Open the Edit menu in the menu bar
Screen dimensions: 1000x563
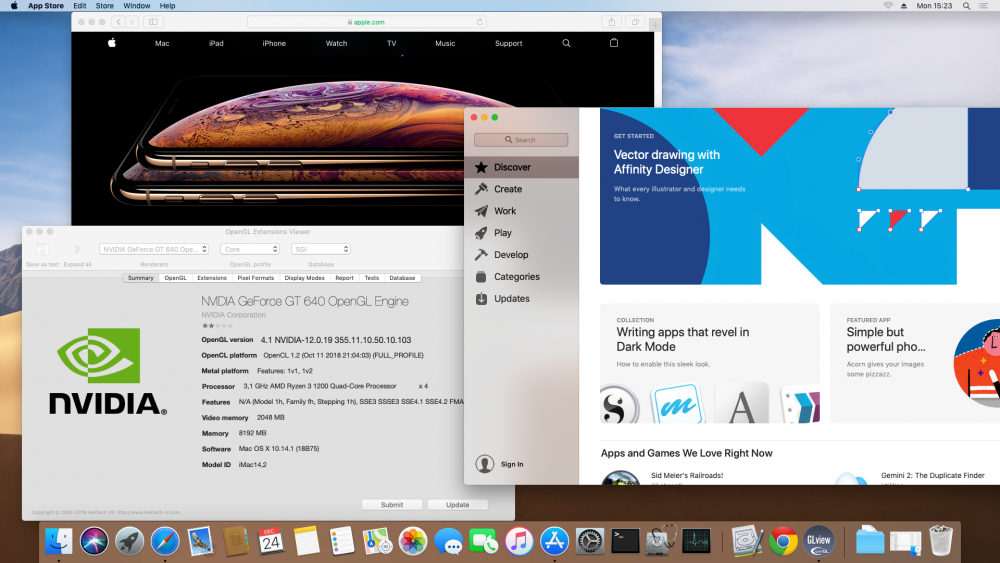click(x=80, y=6)
